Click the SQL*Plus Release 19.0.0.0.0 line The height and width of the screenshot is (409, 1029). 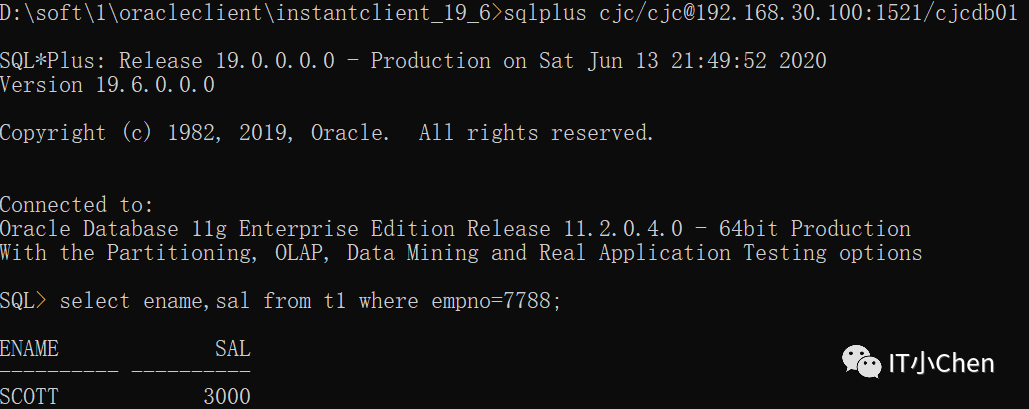coord(167,60)
